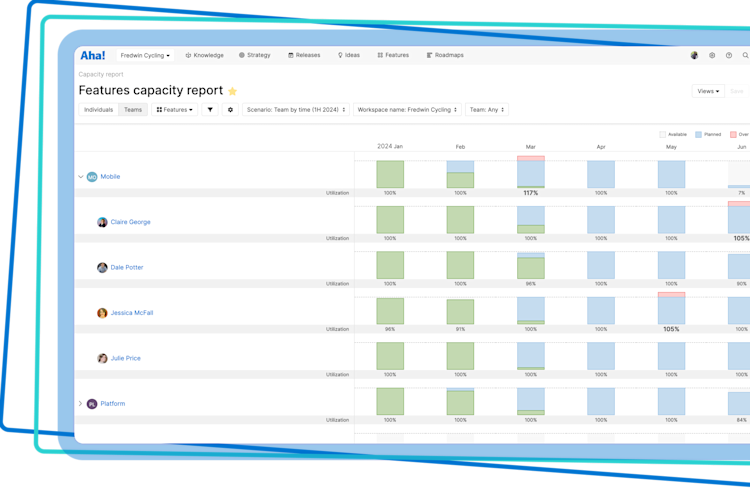Open the Fredwin Cycling workspace dropdown
Image resolution: width=750 pixels, height=489 pixels.
click(145, 56)
